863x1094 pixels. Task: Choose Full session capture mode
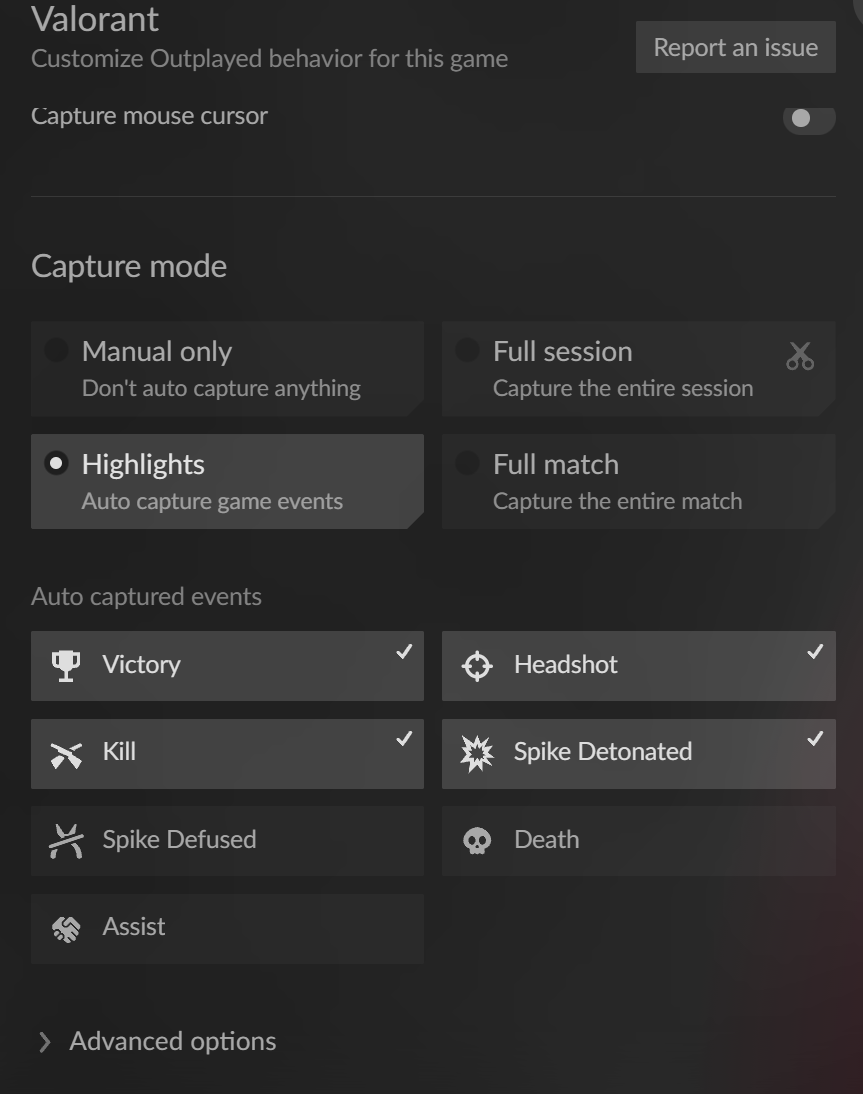click(467, 350)
